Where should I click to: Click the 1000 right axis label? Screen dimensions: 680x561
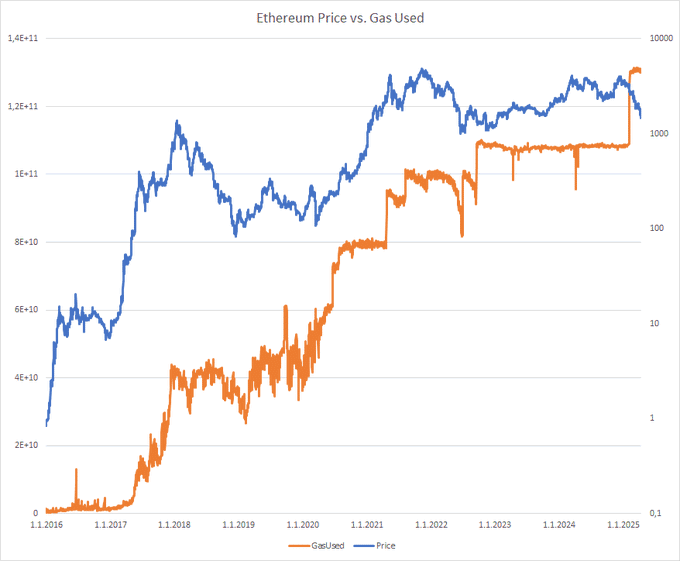(x=659, y=134)
